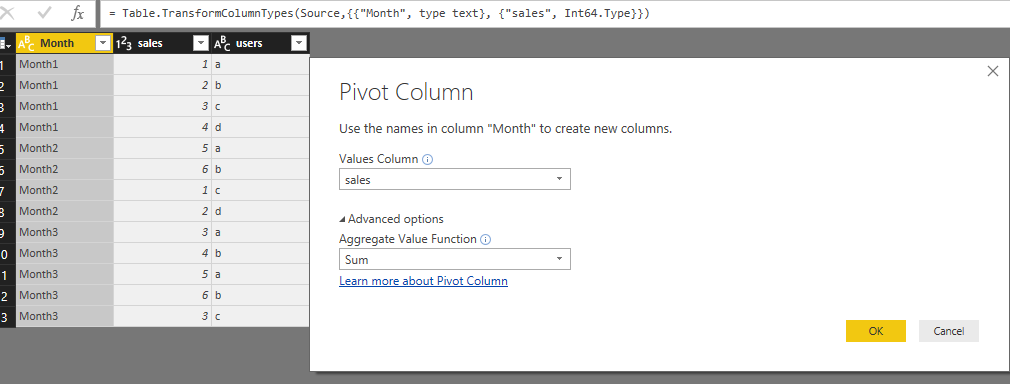The width and height of the screenshot is (1010, 384).
Task: Select Month2 cell in the row with sales 6
Action: click(x=65, y=169)
